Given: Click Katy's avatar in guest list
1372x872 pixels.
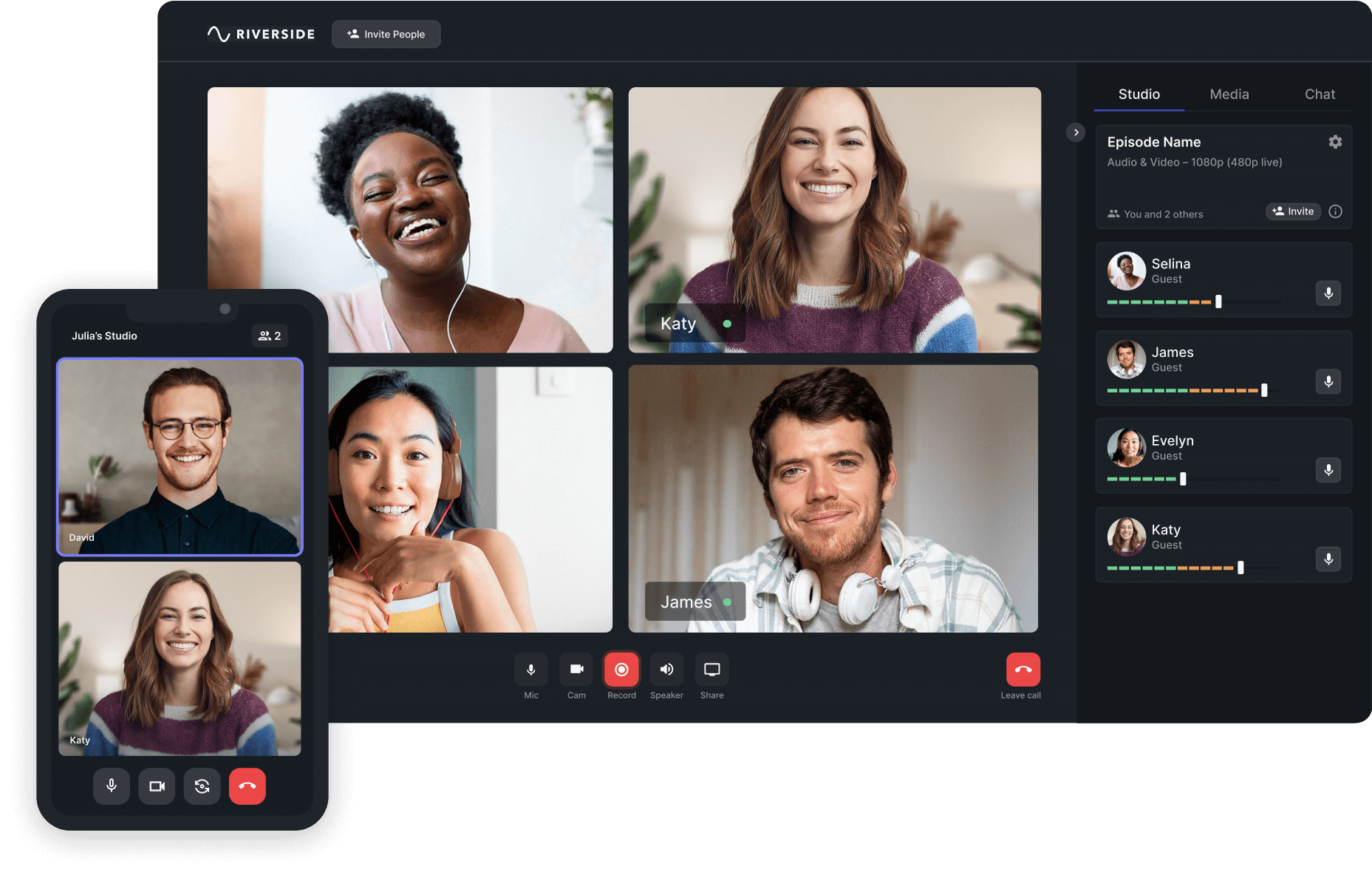Looking at the screenshot, I should [x=1126, y=537].
